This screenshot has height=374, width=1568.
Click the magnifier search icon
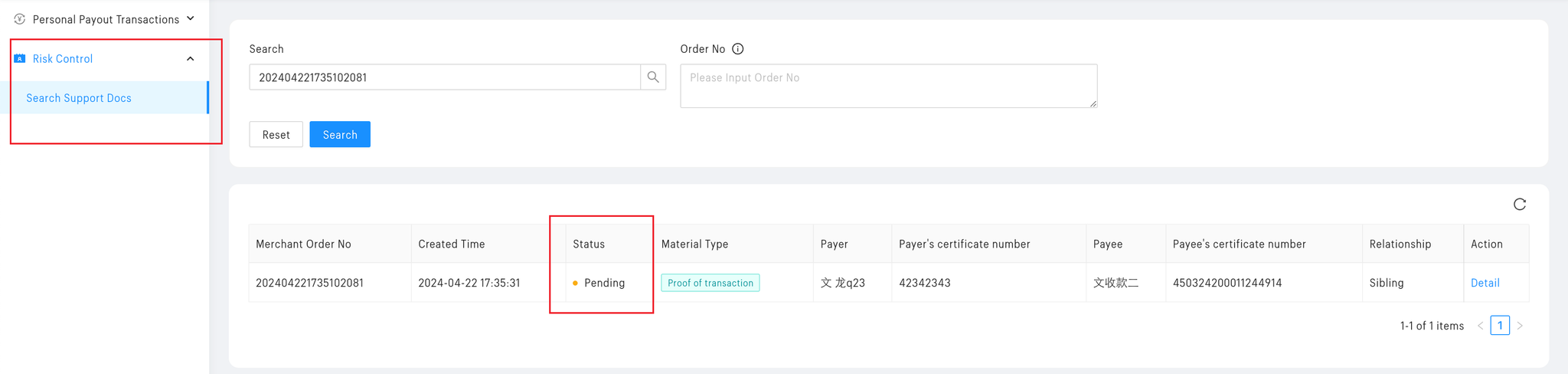[653, 77]
